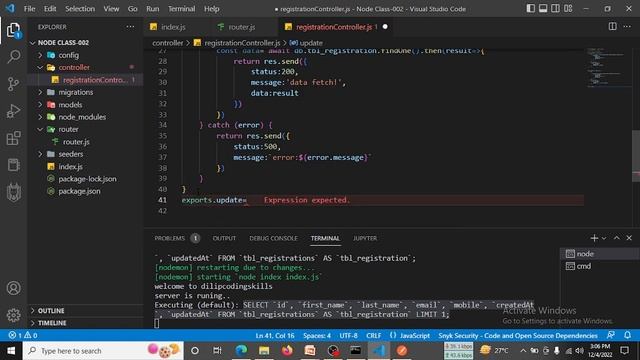The image size is (640, 360).
Task: Click the controller breadcrumb segment
Action: tap(168, 43)
